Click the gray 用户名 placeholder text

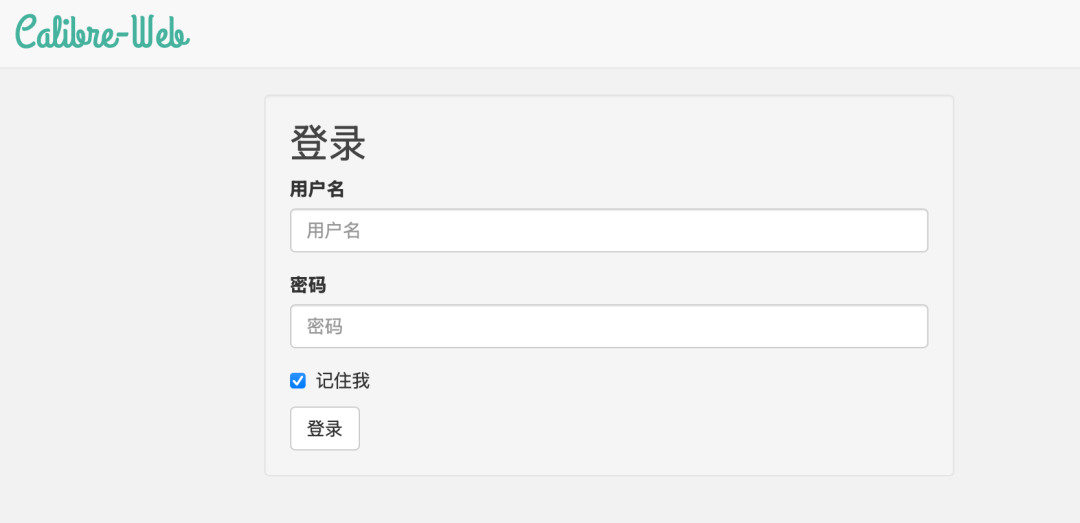tap(334, 230)
